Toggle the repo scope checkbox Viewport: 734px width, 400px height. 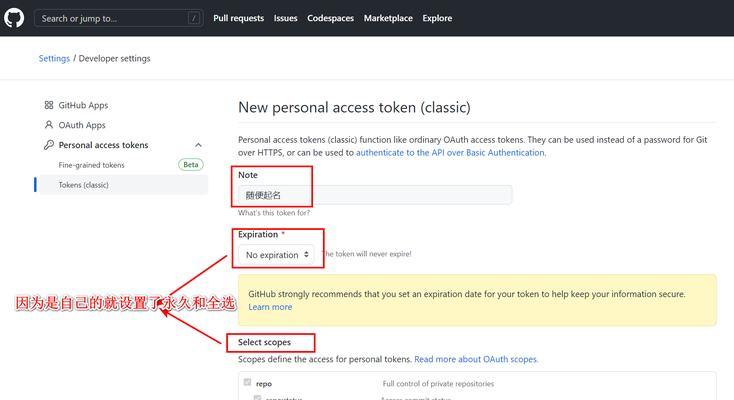click(x=248, y=382)
